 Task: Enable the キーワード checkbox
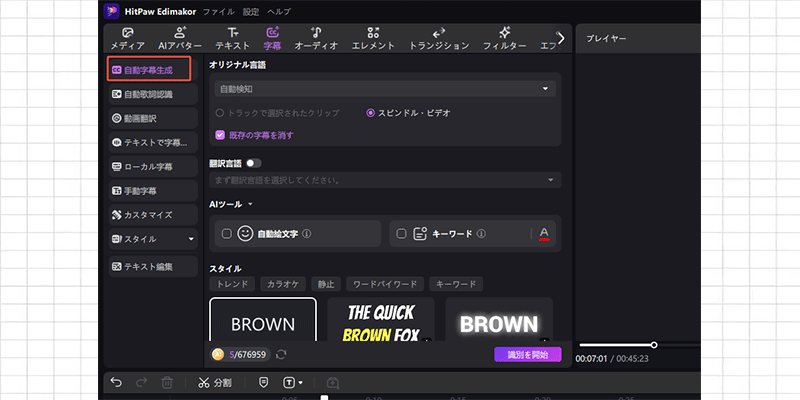[402, 234]
